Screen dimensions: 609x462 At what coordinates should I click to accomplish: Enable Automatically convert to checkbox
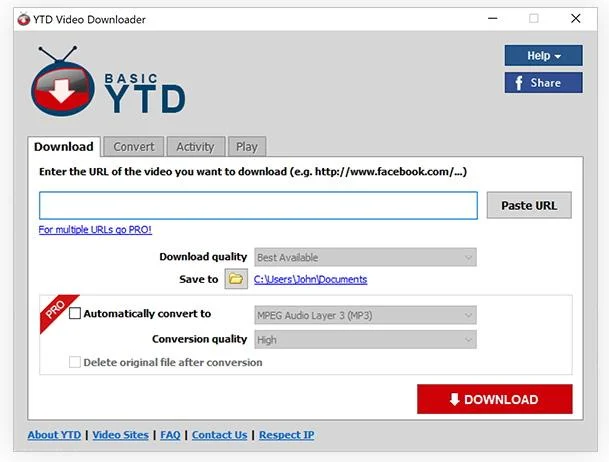(x=75, y=313)
